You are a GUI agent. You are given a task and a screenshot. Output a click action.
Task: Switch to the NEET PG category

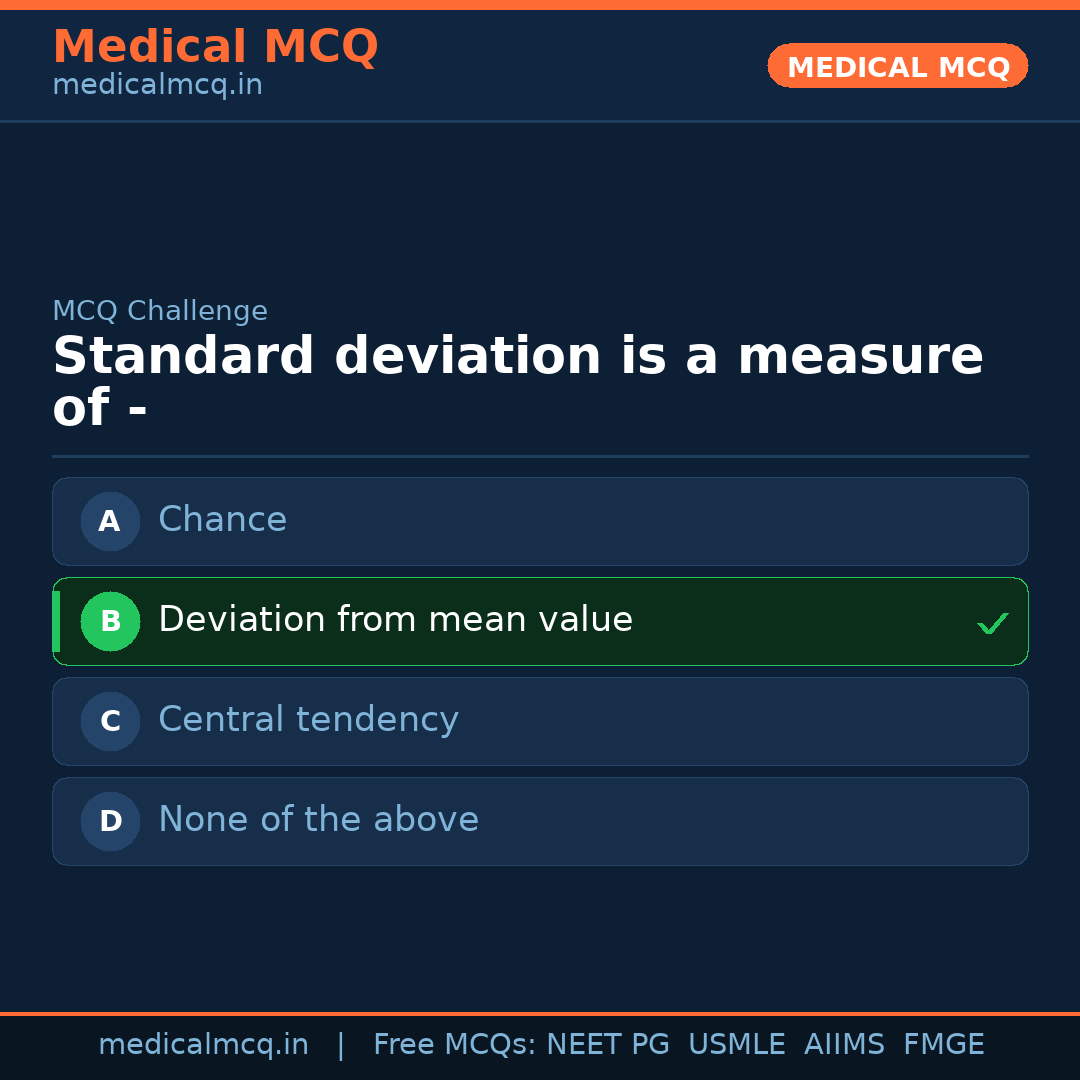click(x=607, y=1044)
